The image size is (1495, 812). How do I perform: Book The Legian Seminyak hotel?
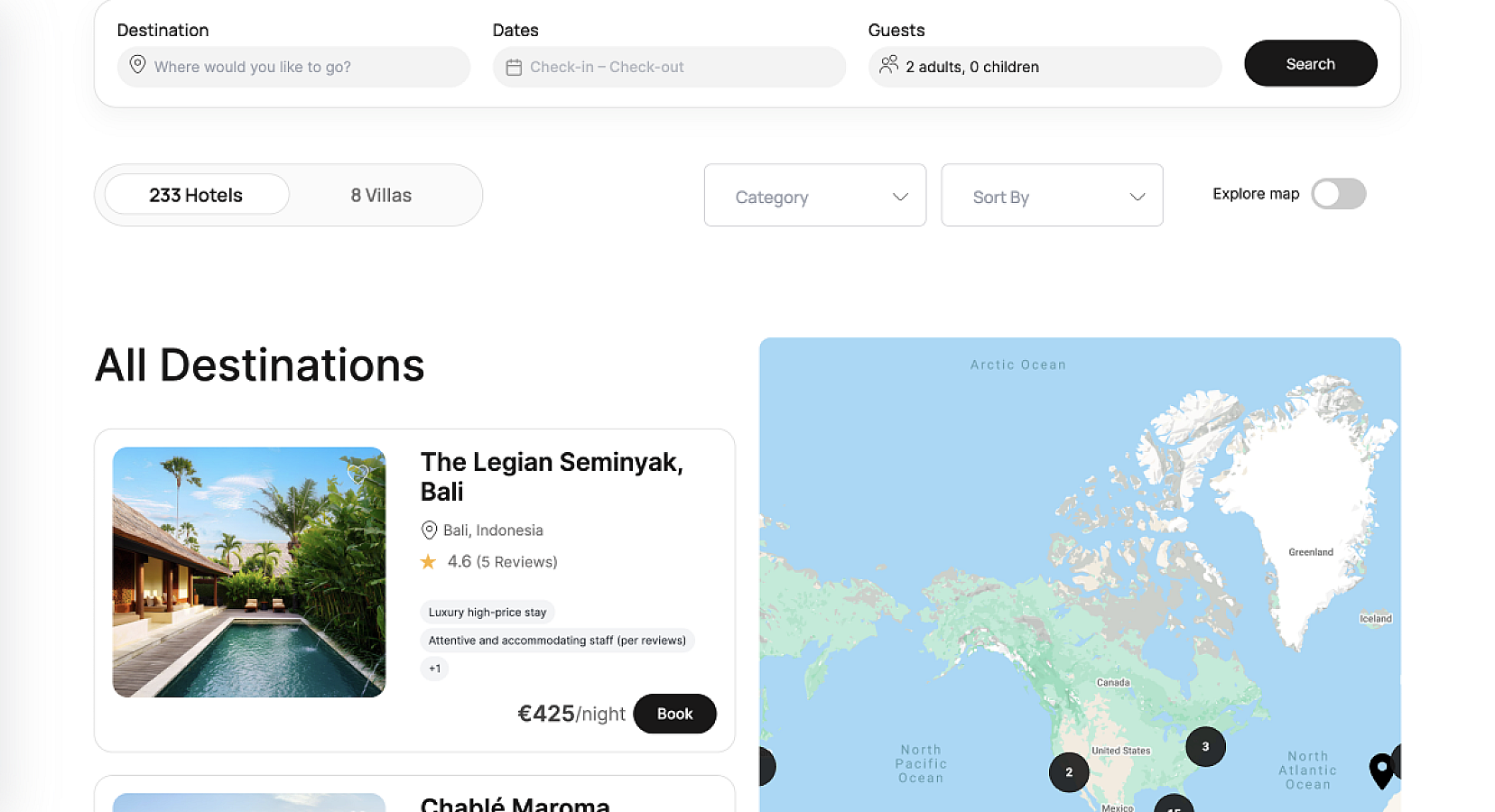point(674,714)
